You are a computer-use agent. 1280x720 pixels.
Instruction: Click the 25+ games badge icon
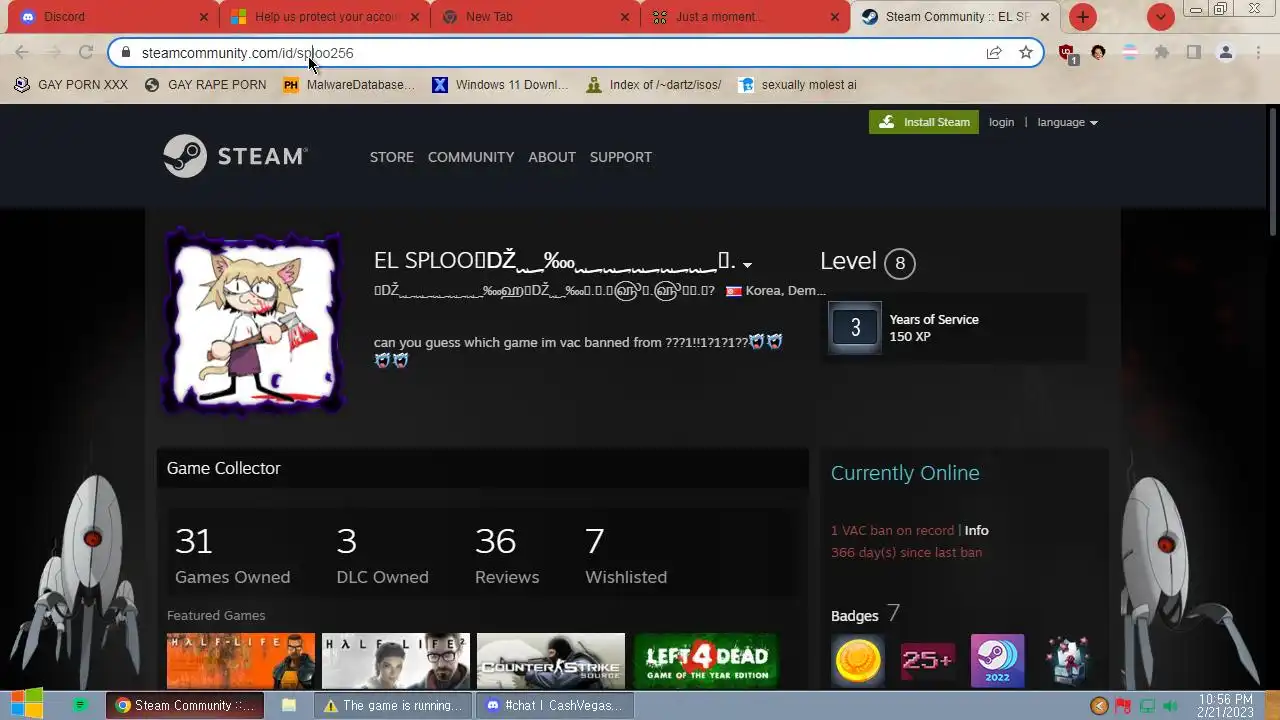click(928, 660)
